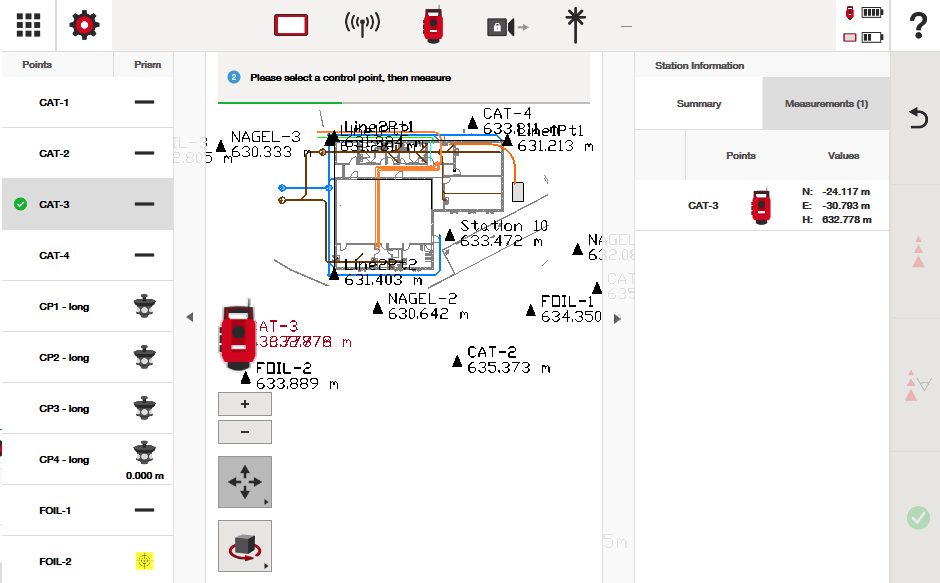Open the wireless connection status icon
The width and height of the screenshot is (940, 583).
coord(362,26)
